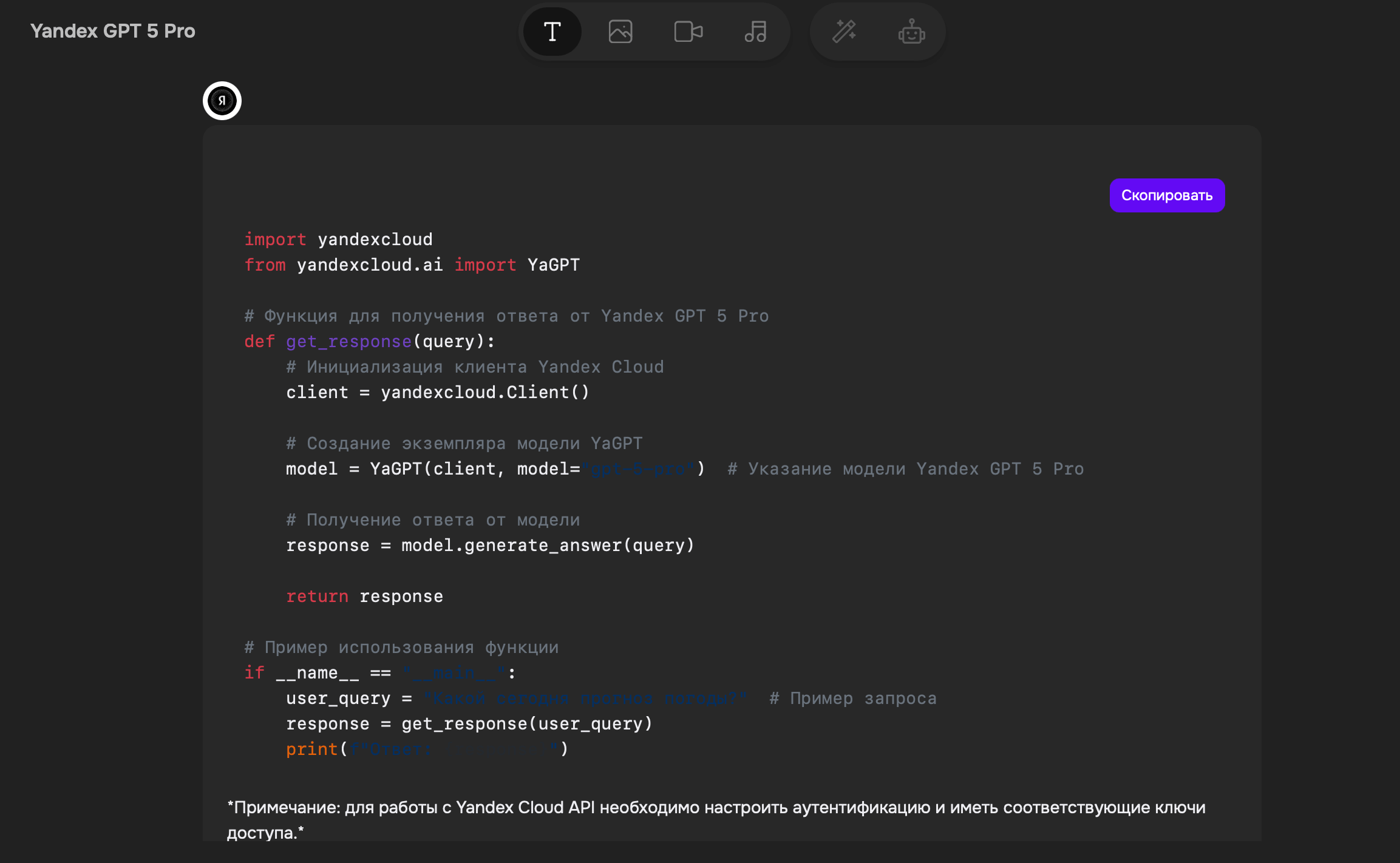Image resolution: width=1400 pixels, height=863 pixels.
Task: Click the return response line
Action: [364, 597]
